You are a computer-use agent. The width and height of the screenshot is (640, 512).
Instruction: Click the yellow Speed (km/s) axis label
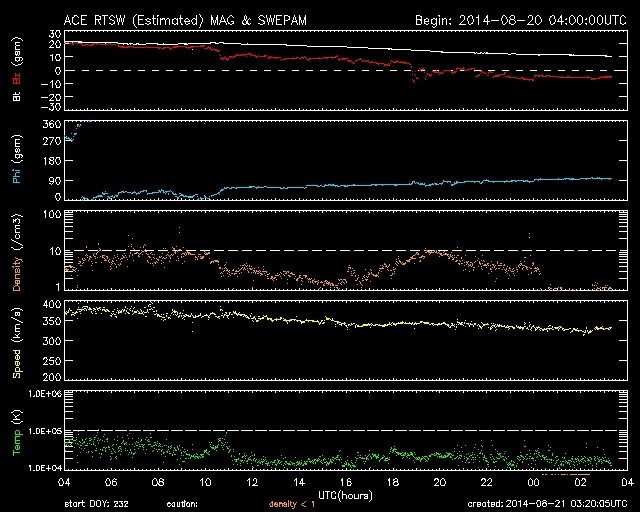pos(16,341)
